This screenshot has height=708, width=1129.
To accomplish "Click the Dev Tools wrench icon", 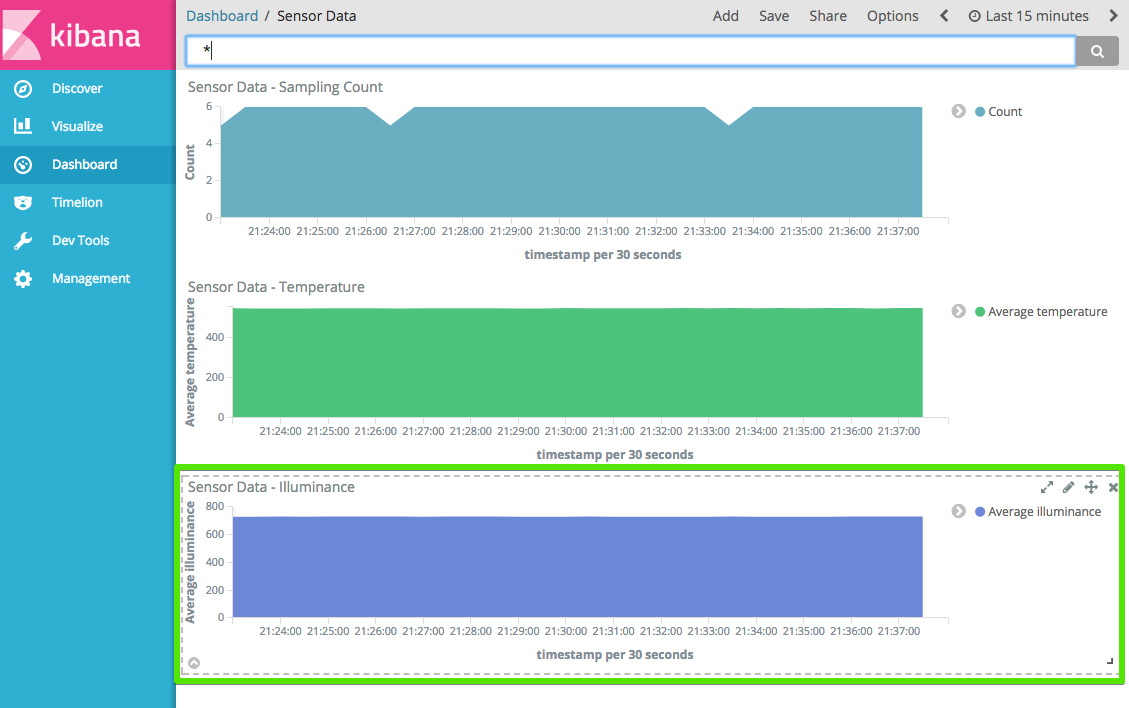I will (x=23, y=241).
